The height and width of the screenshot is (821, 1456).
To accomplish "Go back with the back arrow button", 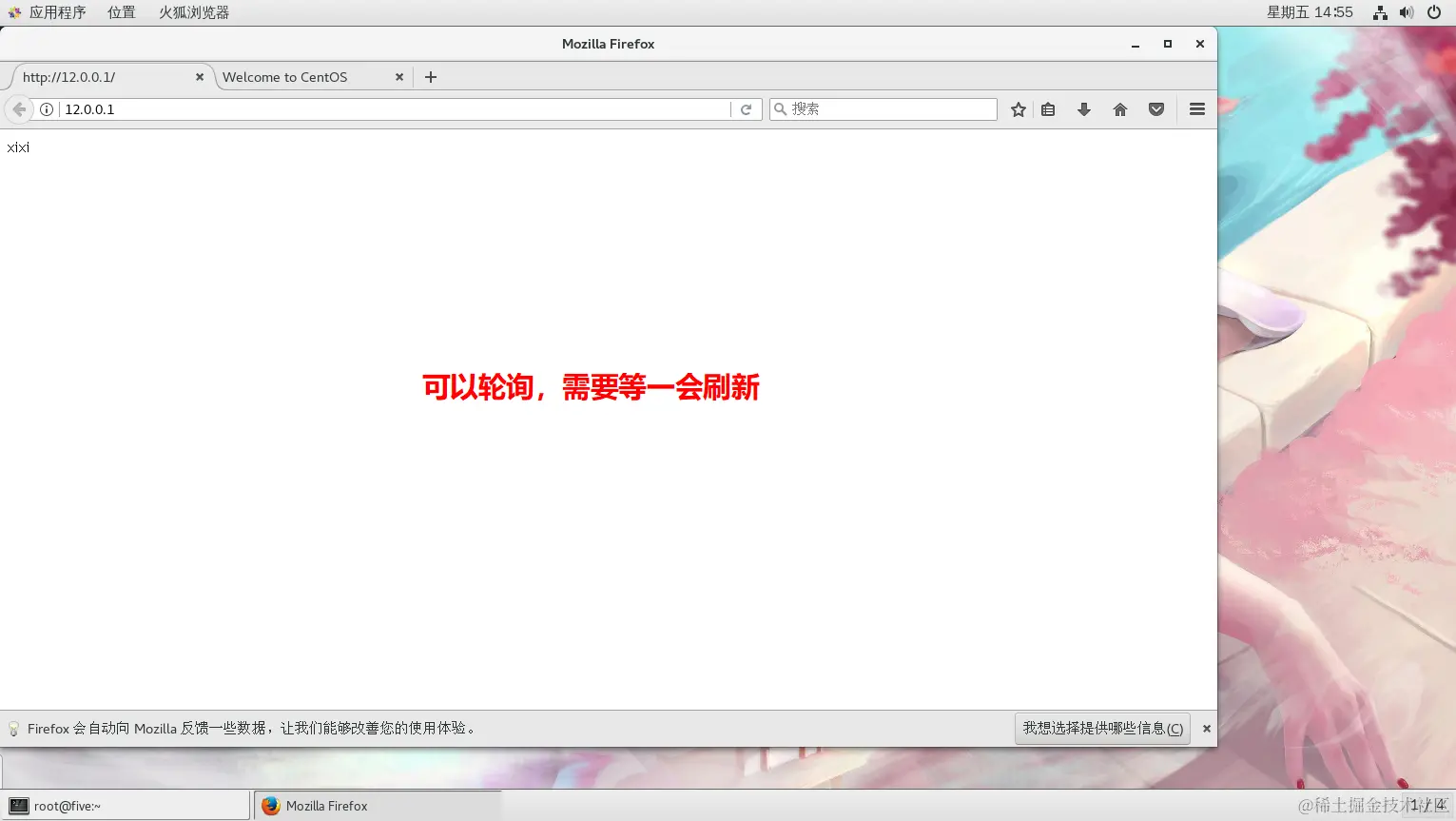I will pos(19,109).
